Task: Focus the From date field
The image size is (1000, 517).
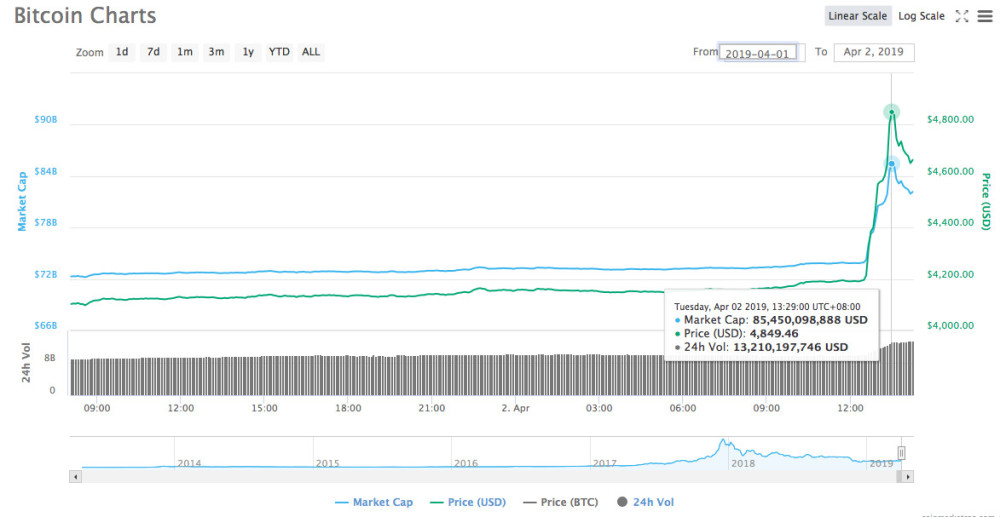Action: [x=758, y=52]
